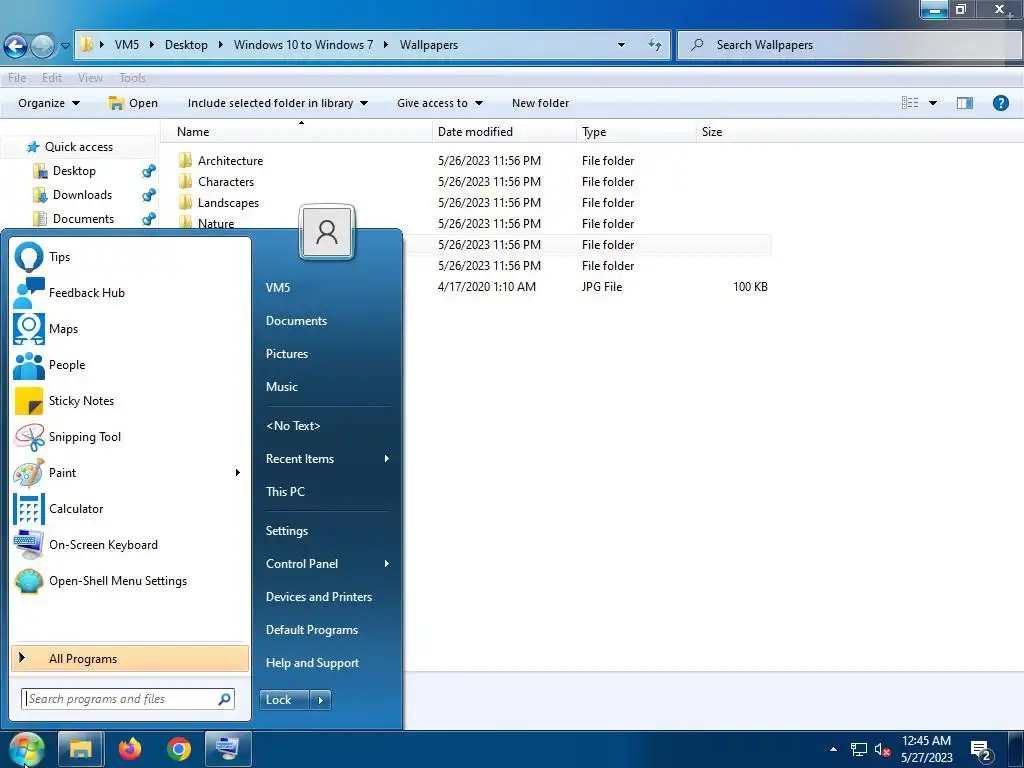Open the Maps app
Viewport: 1024px width, 768px height.
[x=130, y=328]
